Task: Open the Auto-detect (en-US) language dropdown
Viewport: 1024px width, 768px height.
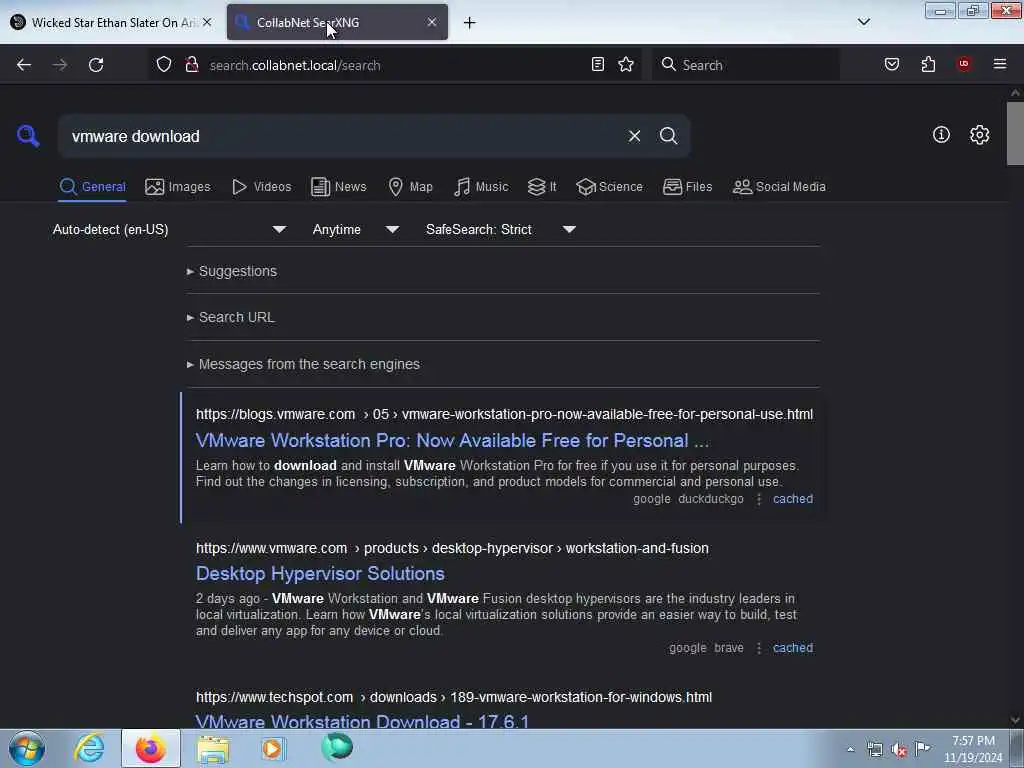Action: (169, 229)
